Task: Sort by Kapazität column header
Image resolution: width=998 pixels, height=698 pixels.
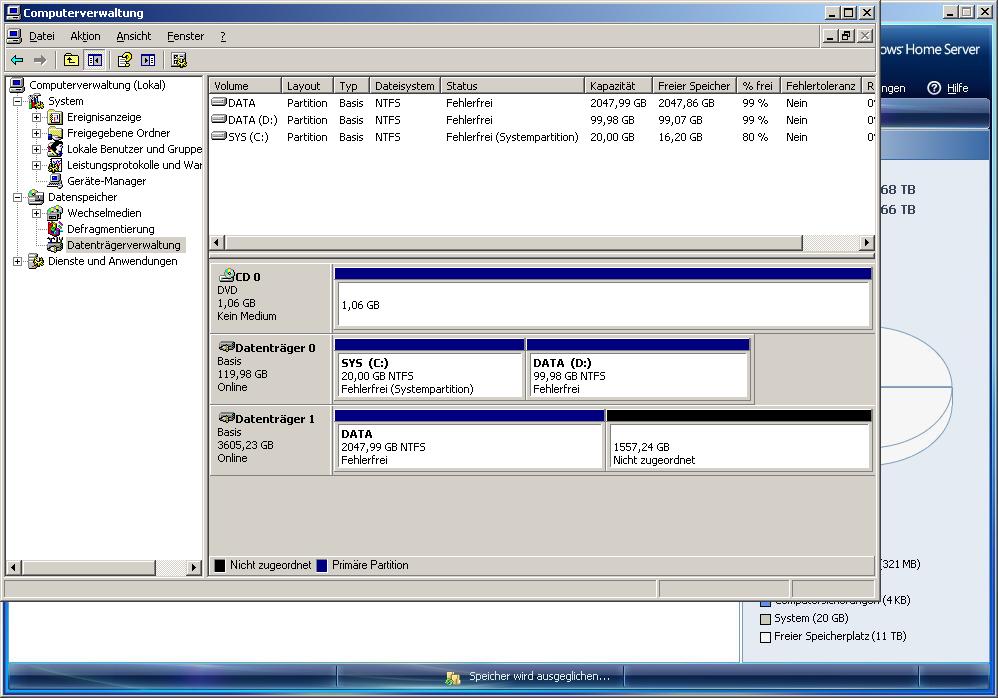Action: (618, 85)
